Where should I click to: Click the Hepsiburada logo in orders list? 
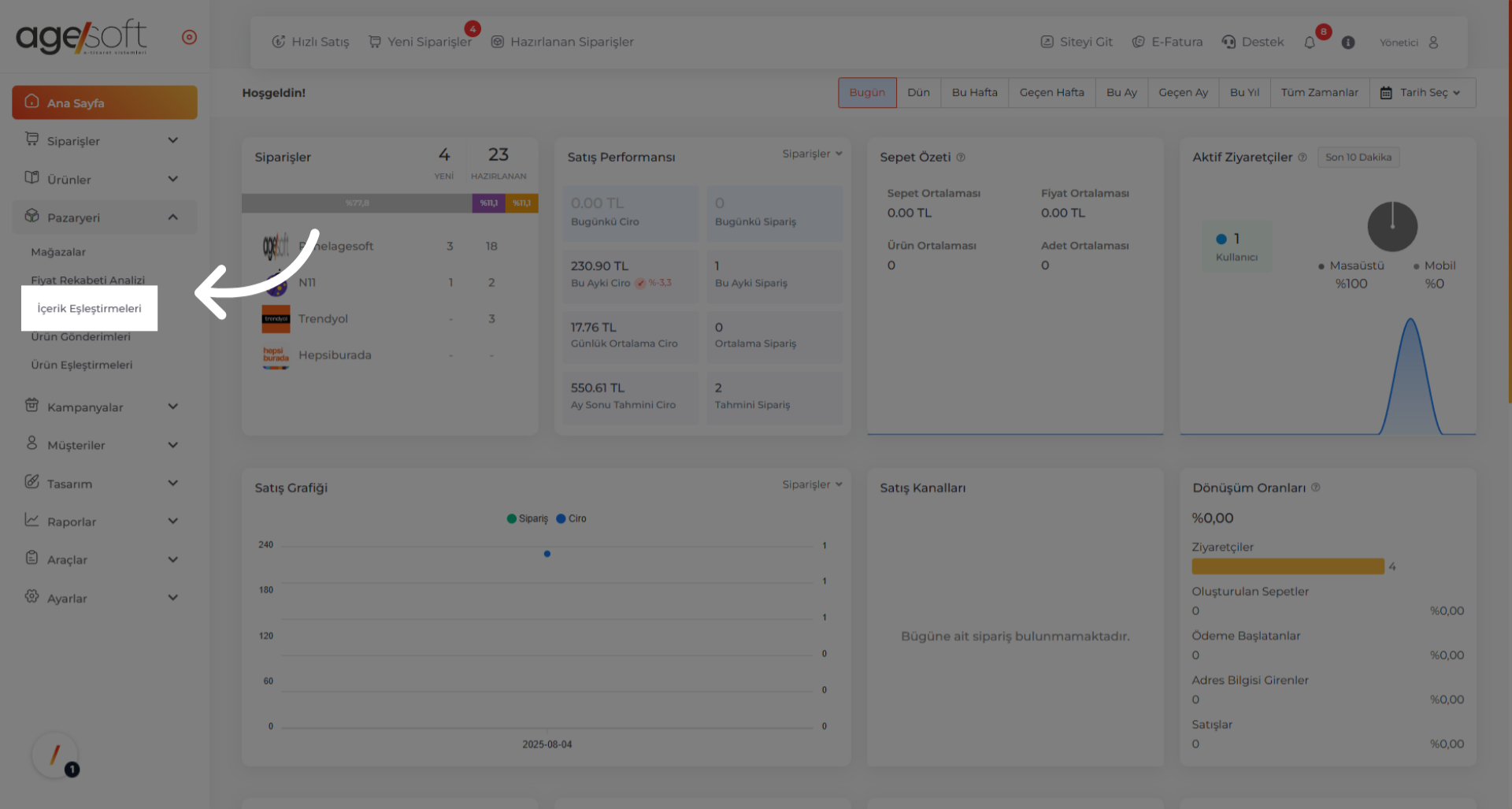276,355
